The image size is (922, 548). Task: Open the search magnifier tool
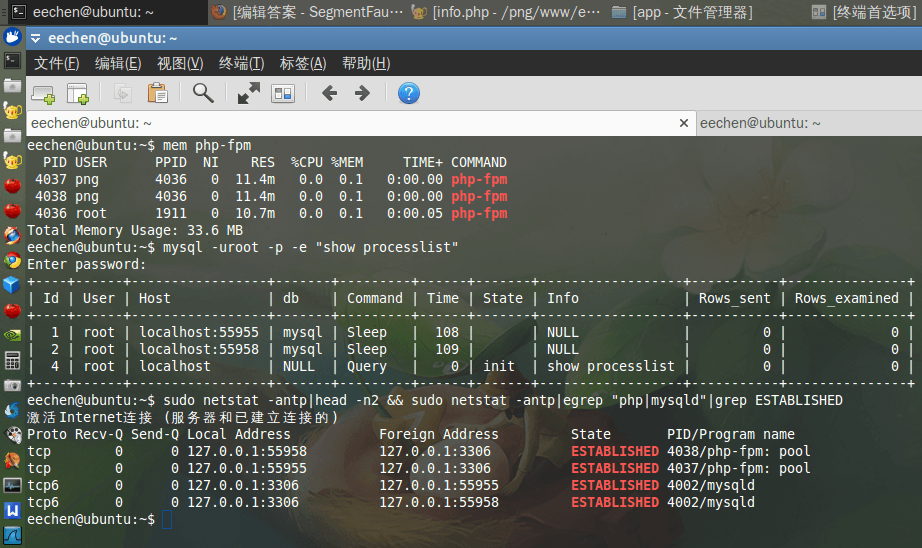pyautogui.click(x=203, y=93)
